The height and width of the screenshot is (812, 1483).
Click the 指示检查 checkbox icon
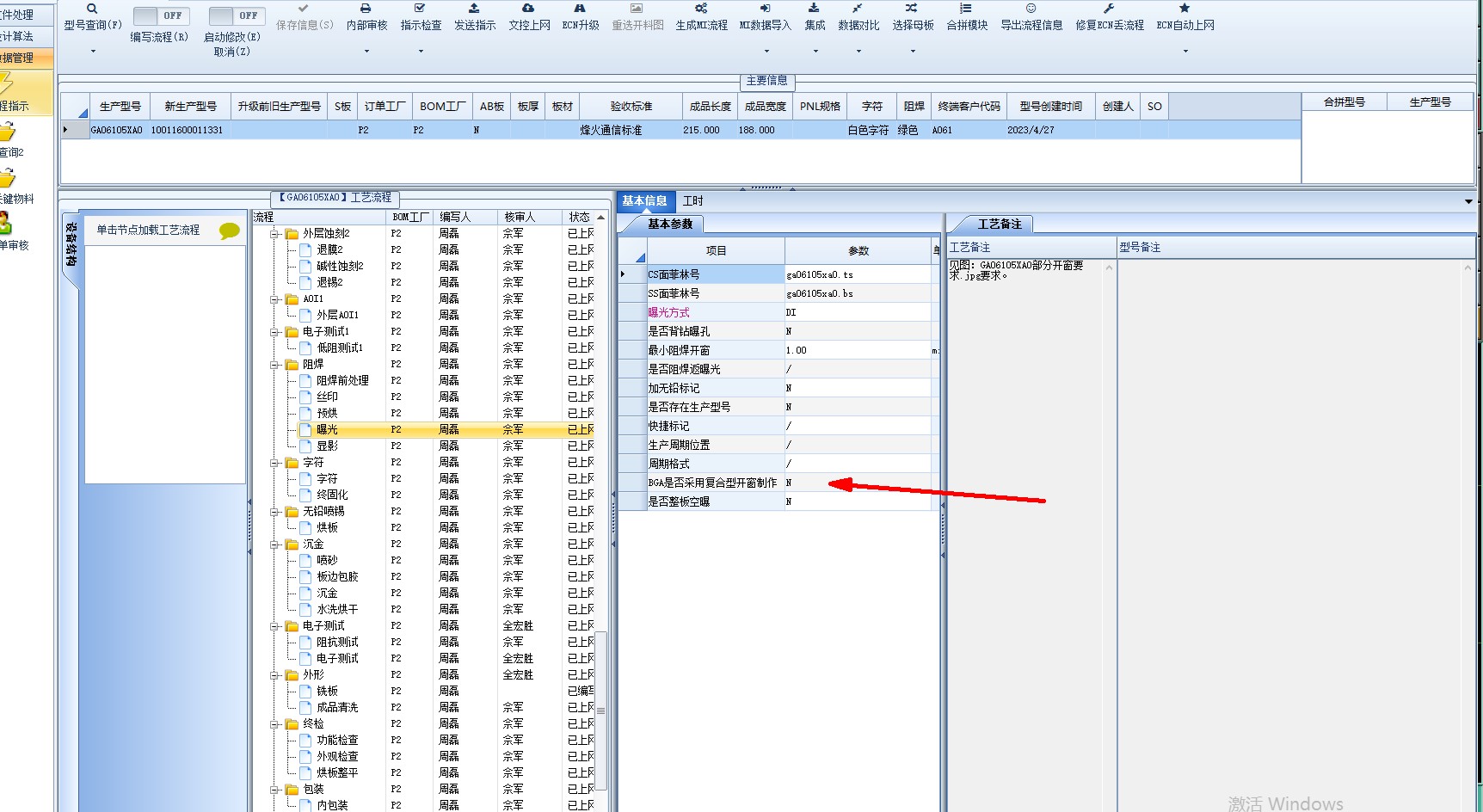[x=420, y=9]
